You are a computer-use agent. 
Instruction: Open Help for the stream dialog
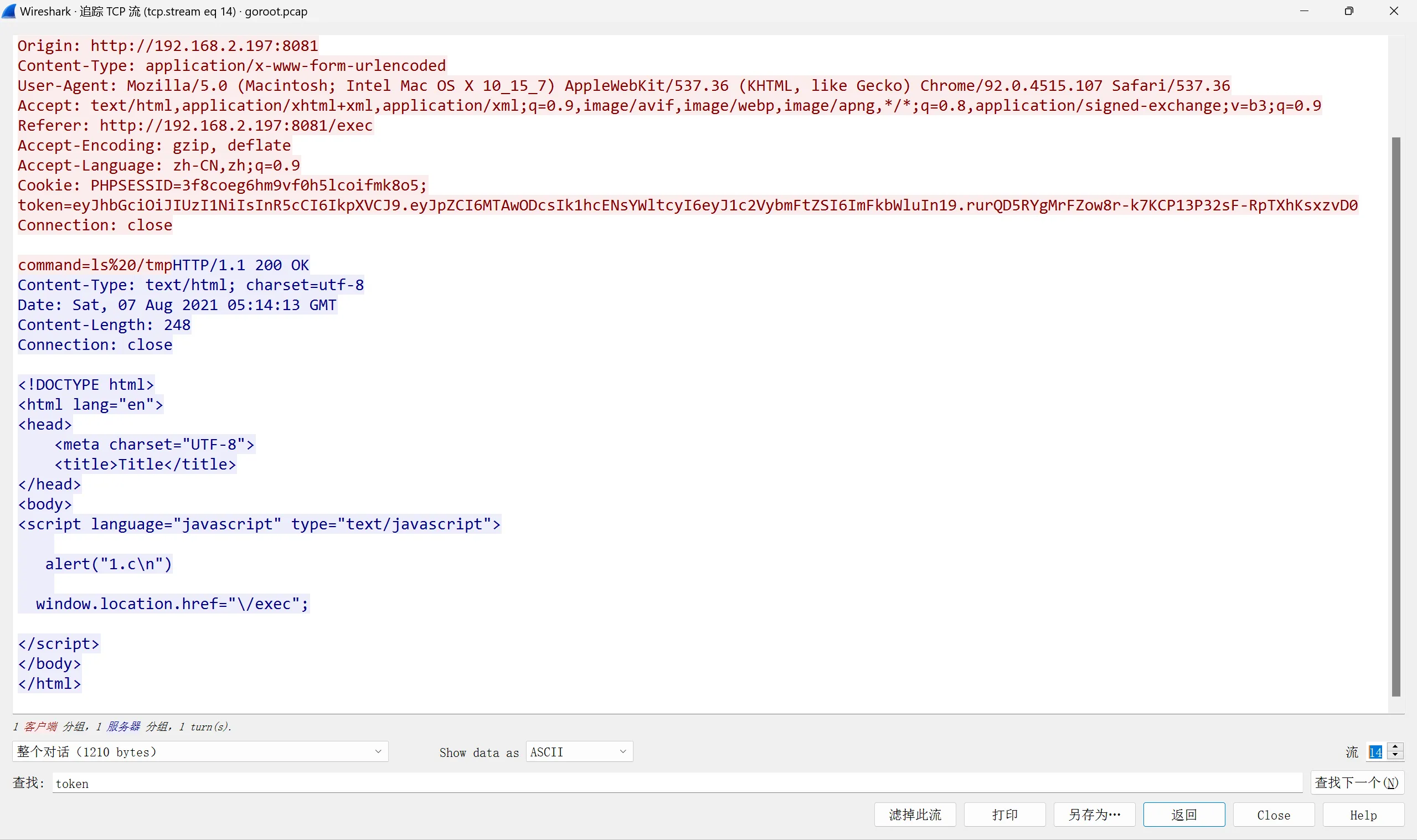click(x=1363, y=815)
